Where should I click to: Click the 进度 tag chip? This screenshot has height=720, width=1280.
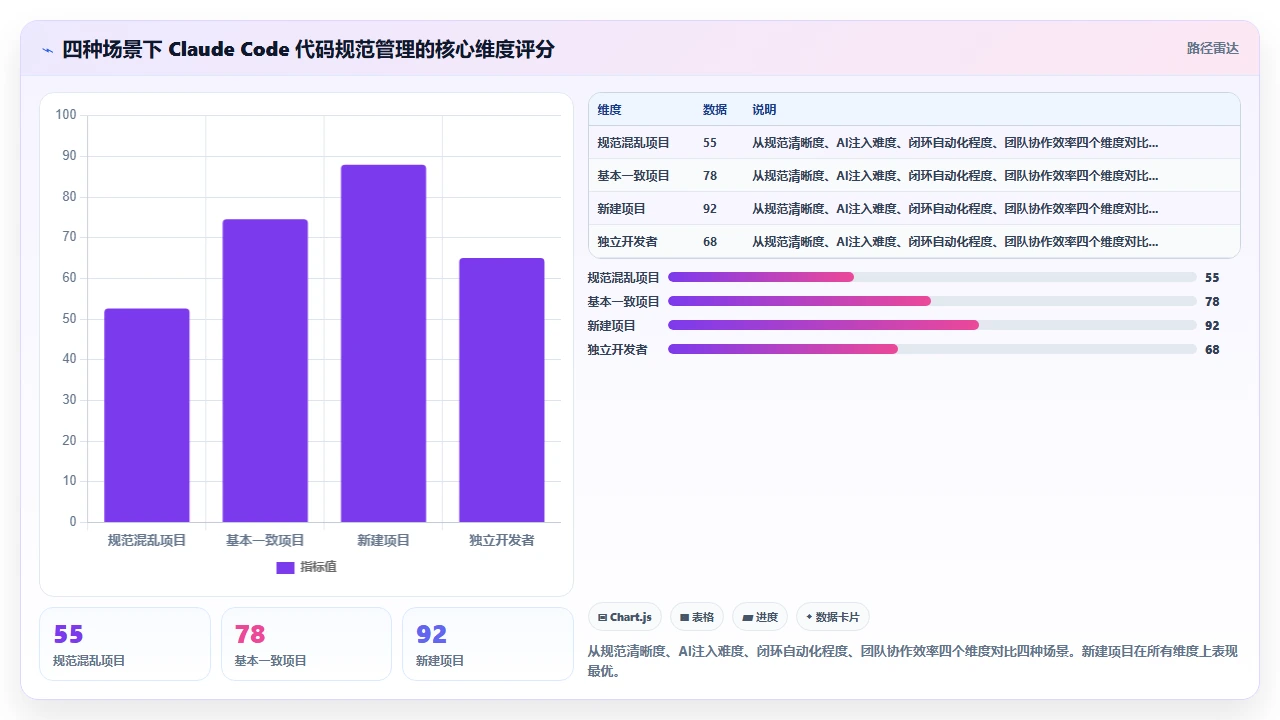pyautogui.click(x=760, y=617)
